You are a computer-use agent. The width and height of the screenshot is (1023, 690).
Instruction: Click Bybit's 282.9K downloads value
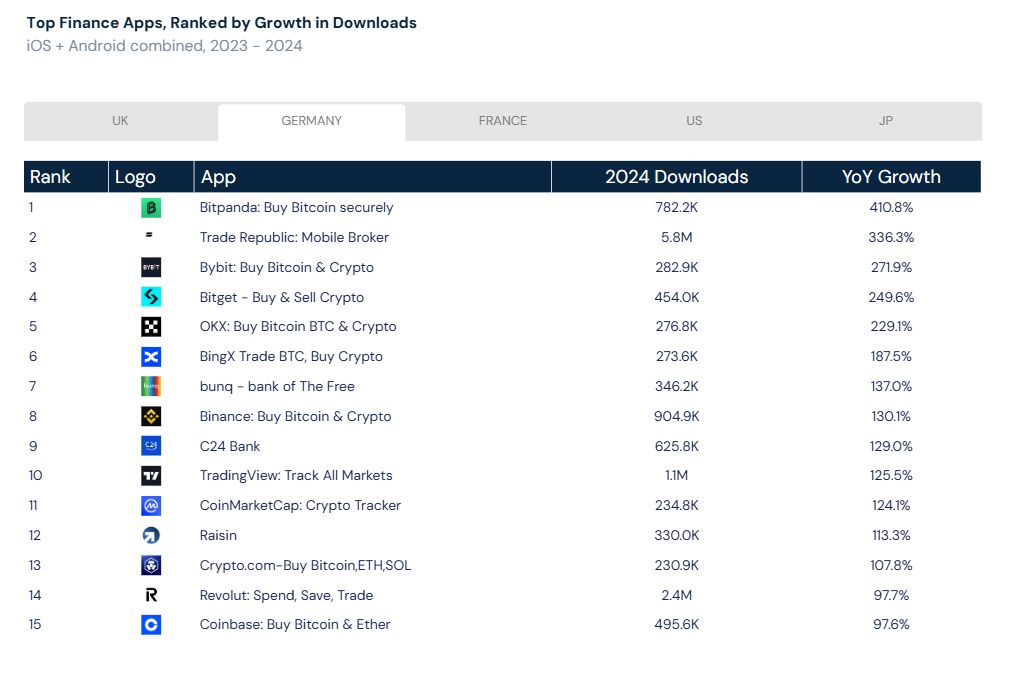pos(677,267)
